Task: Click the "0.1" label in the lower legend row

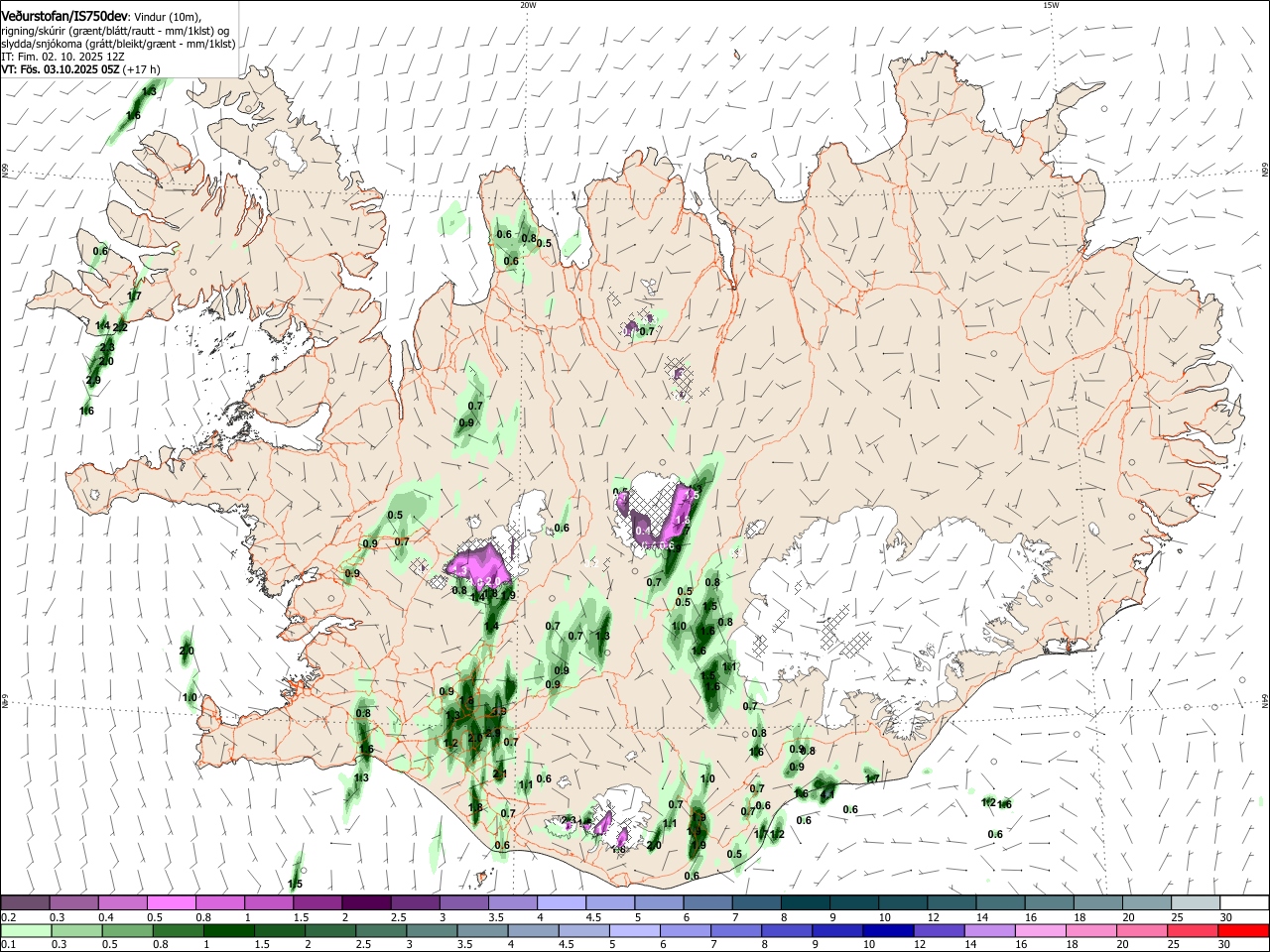Action: pos(7,945)
